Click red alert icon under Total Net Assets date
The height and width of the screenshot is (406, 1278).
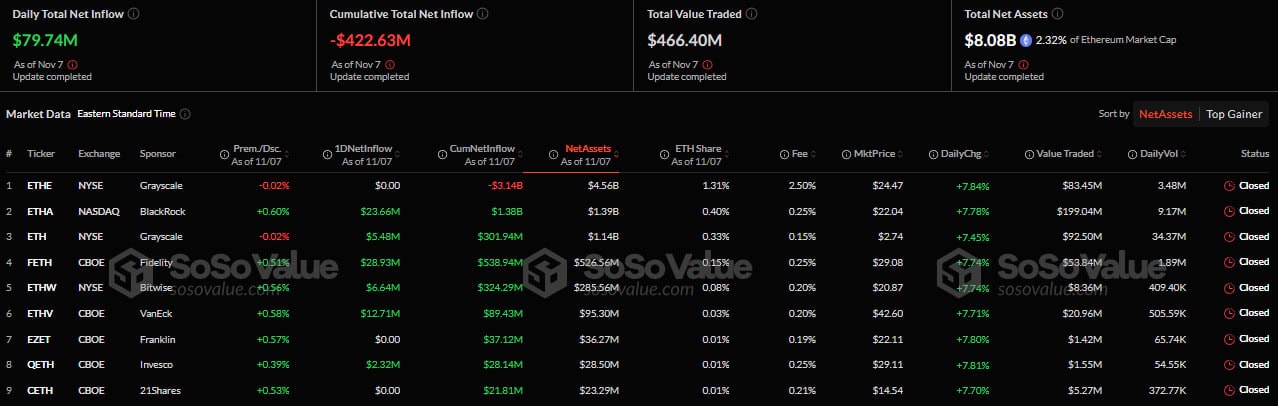coord(1023,64)
